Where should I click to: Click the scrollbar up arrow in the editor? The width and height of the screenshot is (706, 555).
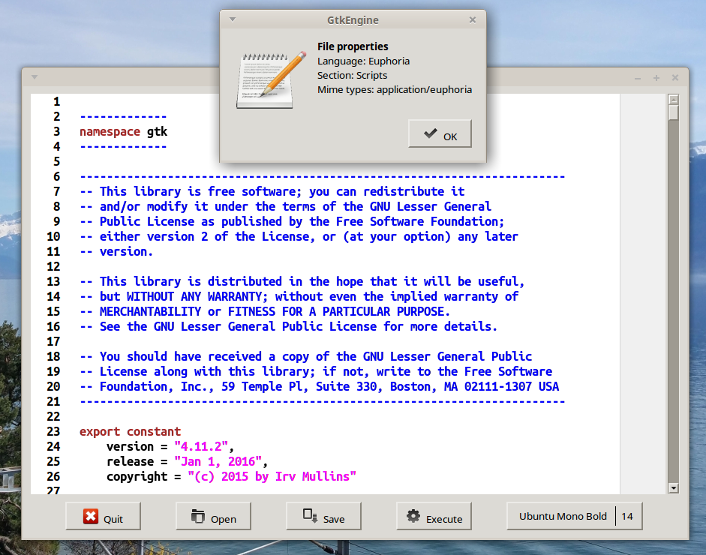(673, 100)
